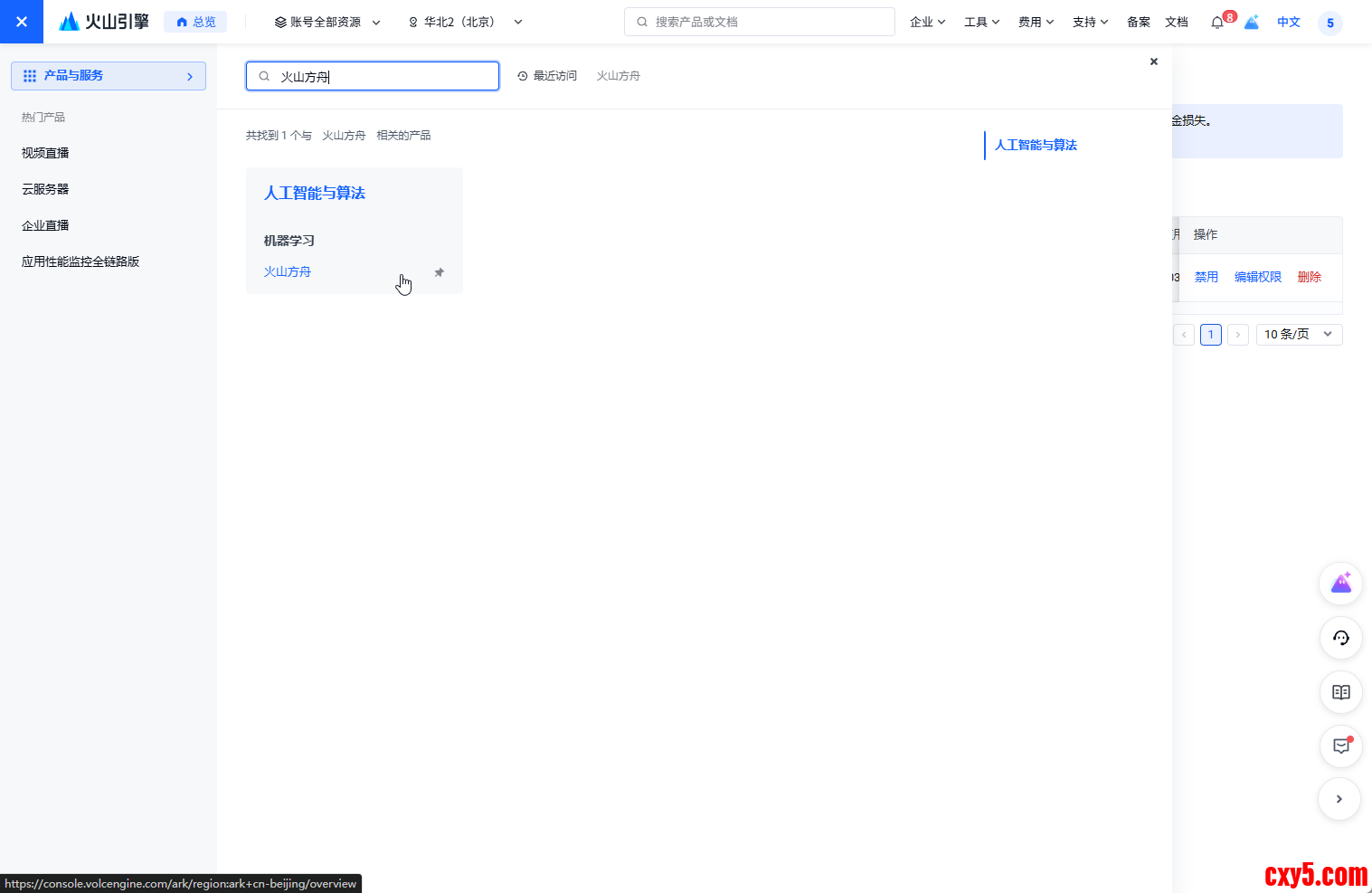The width and height of the screenshot is (1372, 893).
Task: Click the notification bell icon
Action: click(x=1217, y=23)
